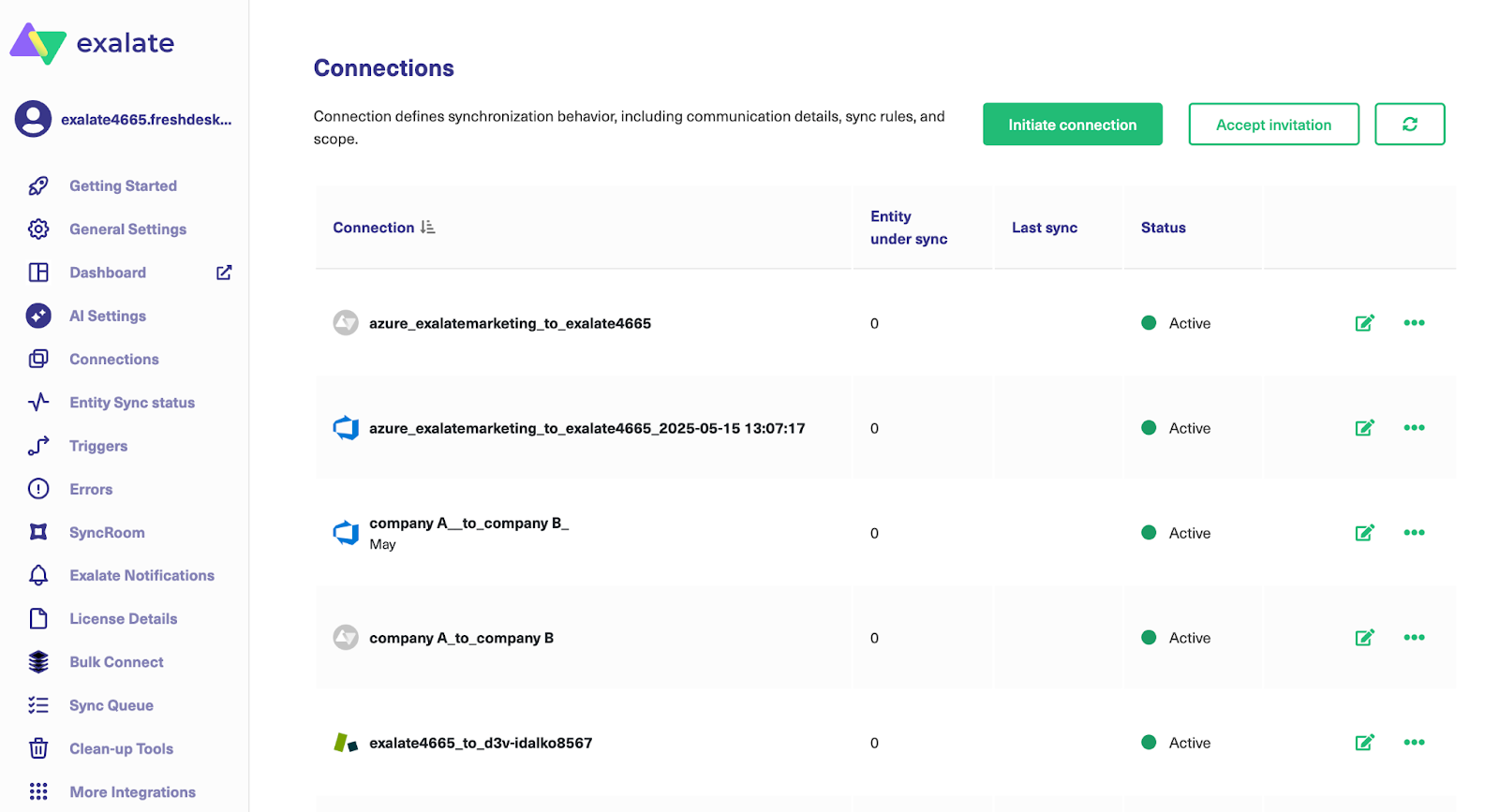This screenshot has width=1499, height=812.
Task: Edit company A__to_company B_ May connection
Action: [x=1365, y=533]
